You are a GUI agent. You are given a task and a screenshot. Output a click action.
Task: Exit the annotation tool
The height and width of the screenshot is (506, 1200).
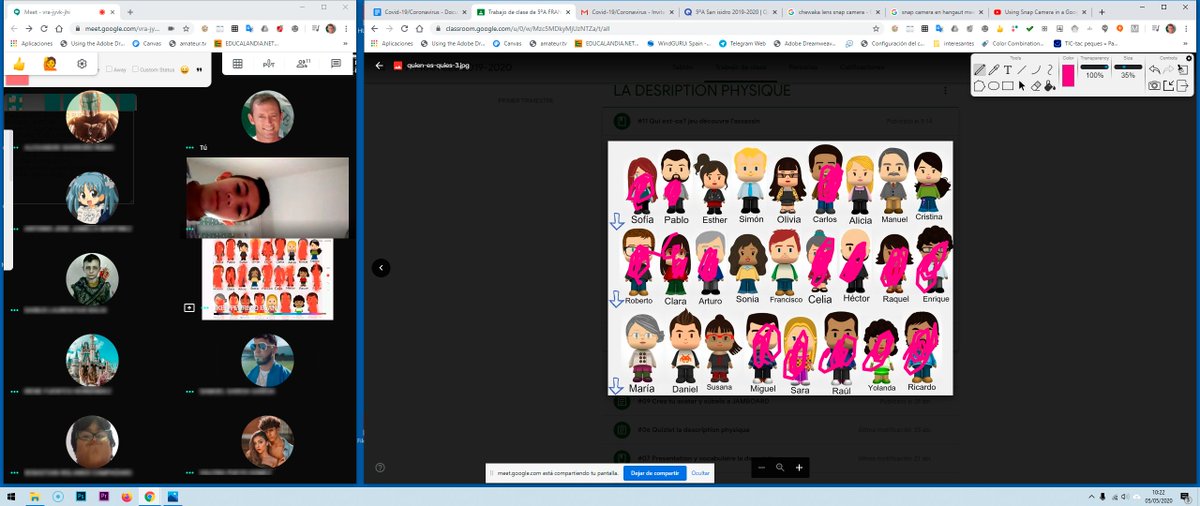click(1185, 86)
